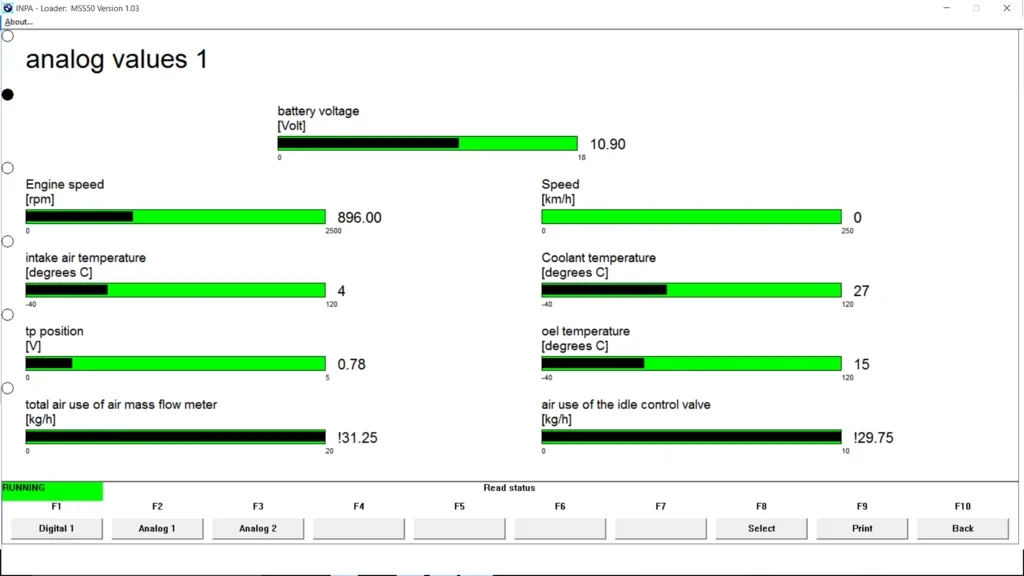Viewport: 1024px width, 576px height.
Task: Click the empty F6 function button
Action: [560, 528]
